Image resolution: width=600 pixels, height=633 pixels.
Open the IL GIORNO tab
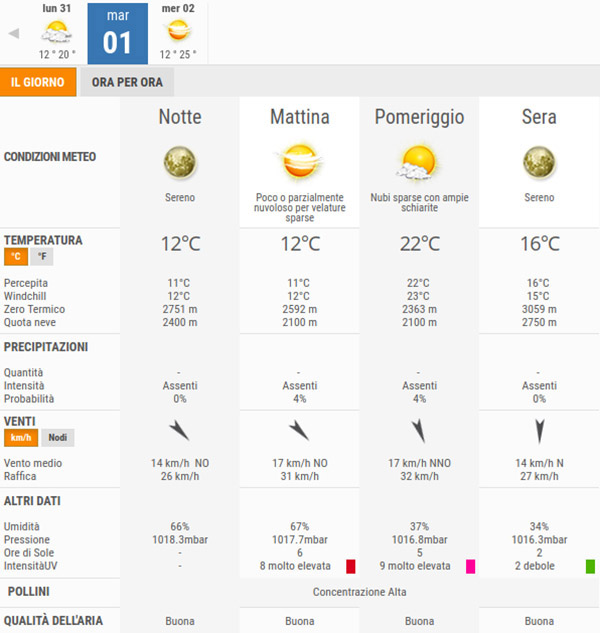pyautogui.click(x=38, y=82)
